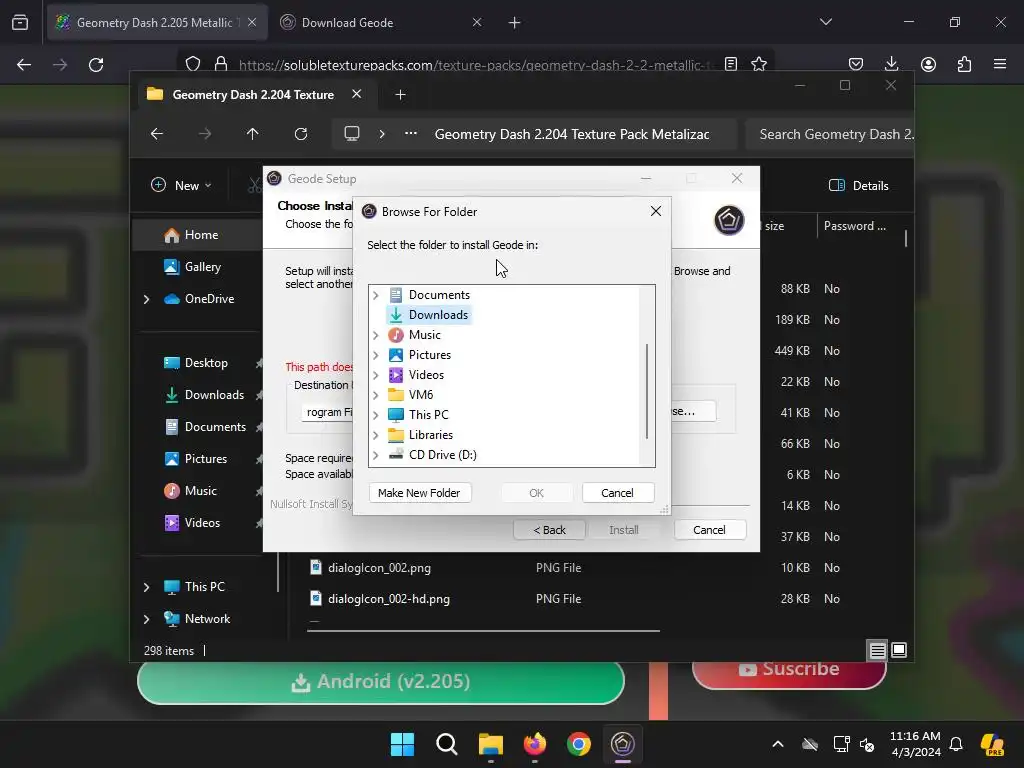Close the Geometry Dash 2.204 Texture Explorer tab
Viewport: 1024px width, 768px height.
tap(357, 95)
